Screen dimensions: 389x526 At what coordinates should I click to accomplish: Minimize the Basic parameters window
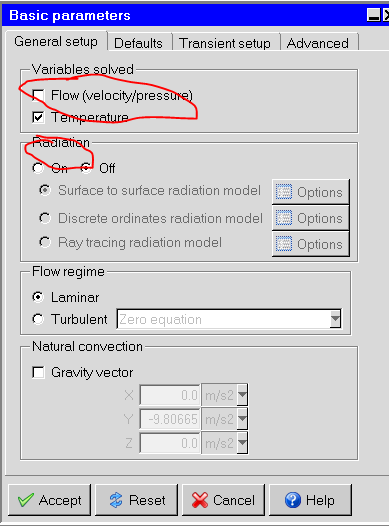374,15
